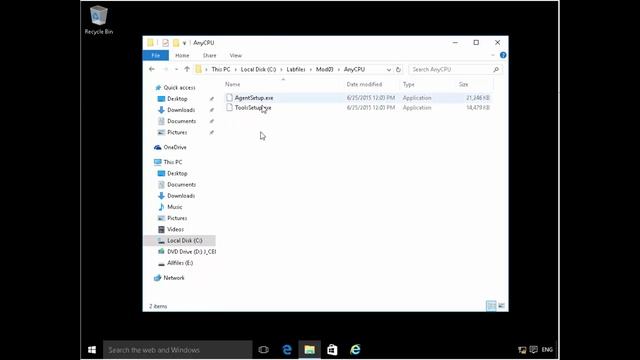The width and height of the screenshot is (640, 360).
Task: Click the ENG language indicator
Action: [547, 350]
